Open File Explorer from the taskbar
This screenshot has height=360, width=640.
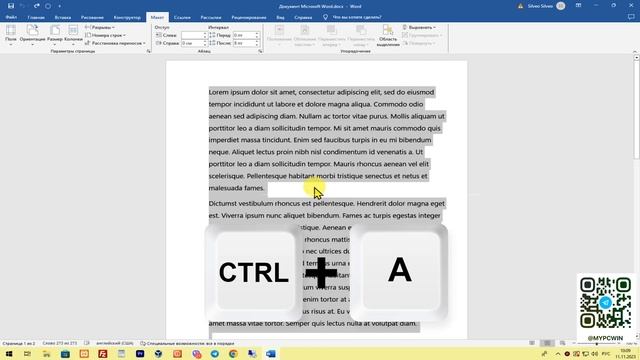point(46,354)
